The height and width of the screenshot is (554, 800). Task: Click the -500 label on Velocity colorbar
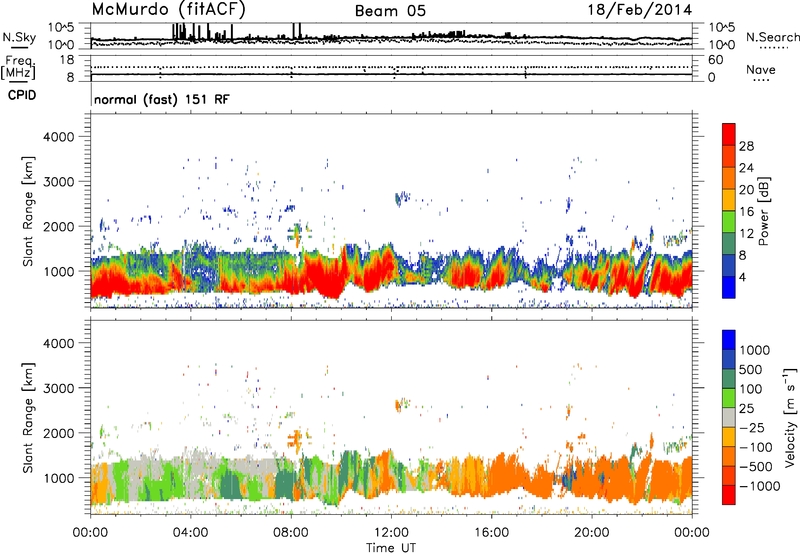click(755, 467)
